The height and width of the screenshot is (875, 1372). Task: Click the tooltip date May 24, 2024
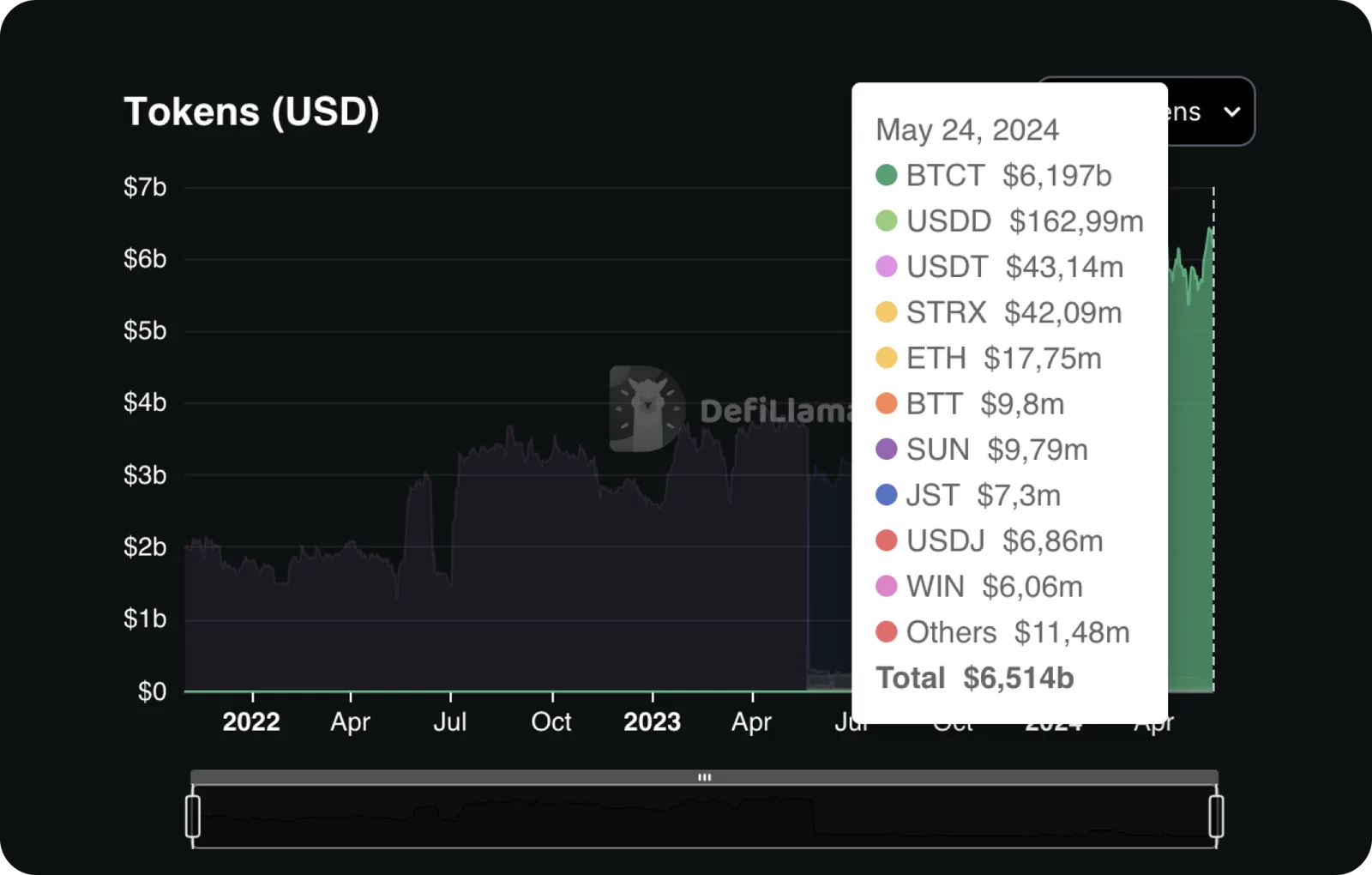[x=966, y=130]
